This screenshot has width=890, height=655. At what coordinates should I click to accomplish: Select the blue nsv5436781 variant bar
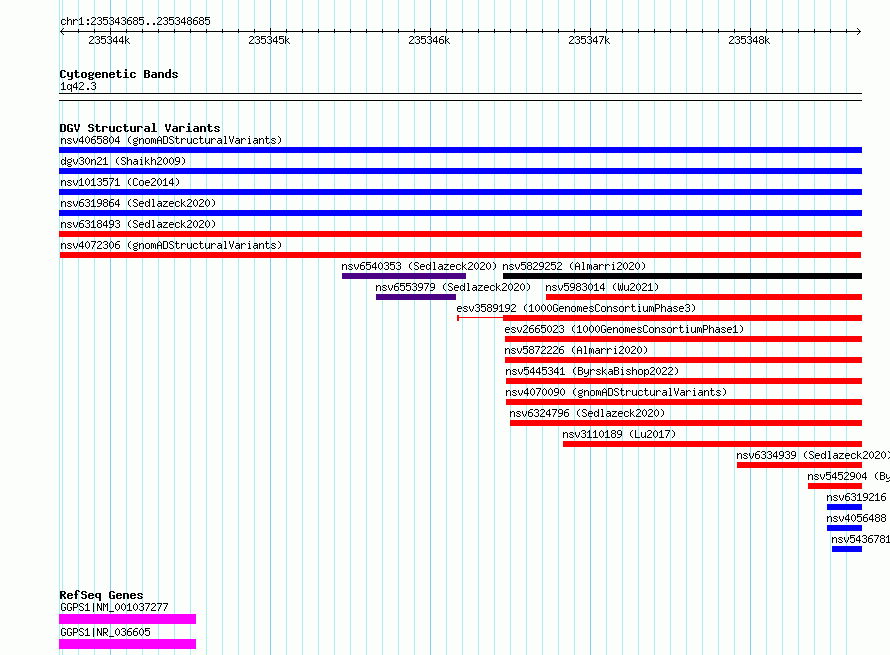click(x=847, y=549)
